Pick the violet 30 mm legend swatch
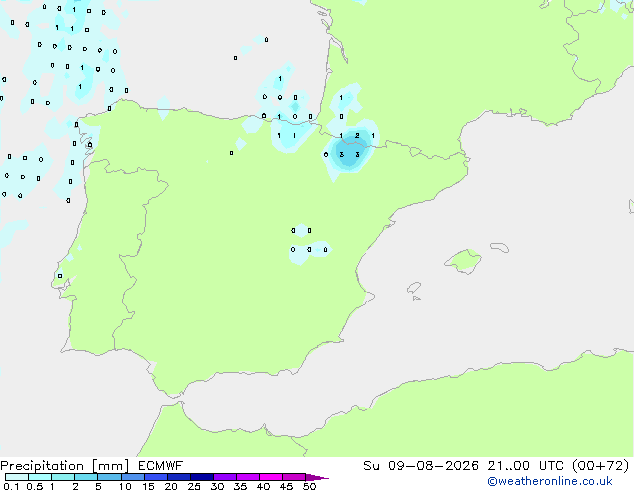634x490 pixels. tap(225, 477)
